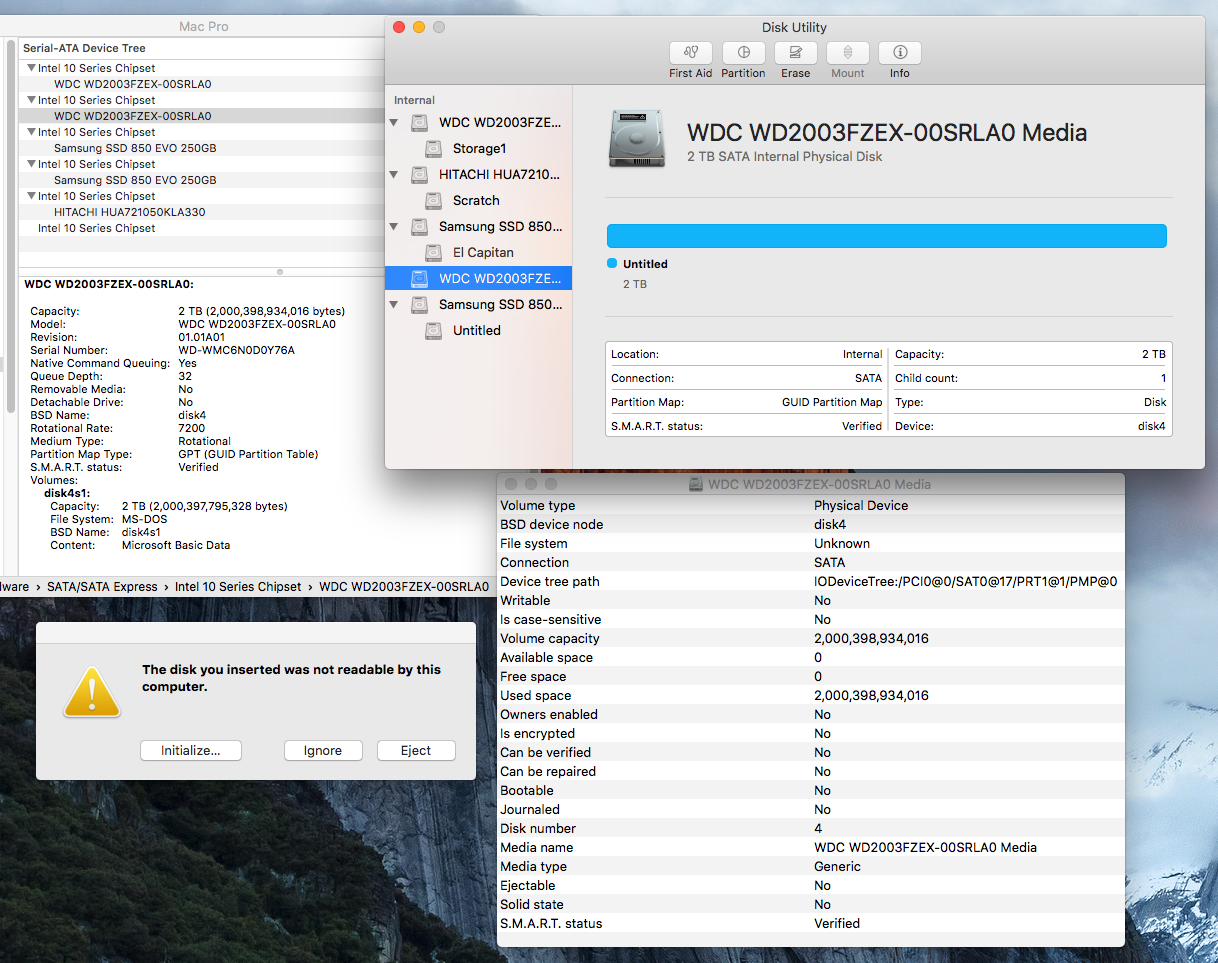Collapse the Samsung SSD 850 above Untitled

point(394,305)
